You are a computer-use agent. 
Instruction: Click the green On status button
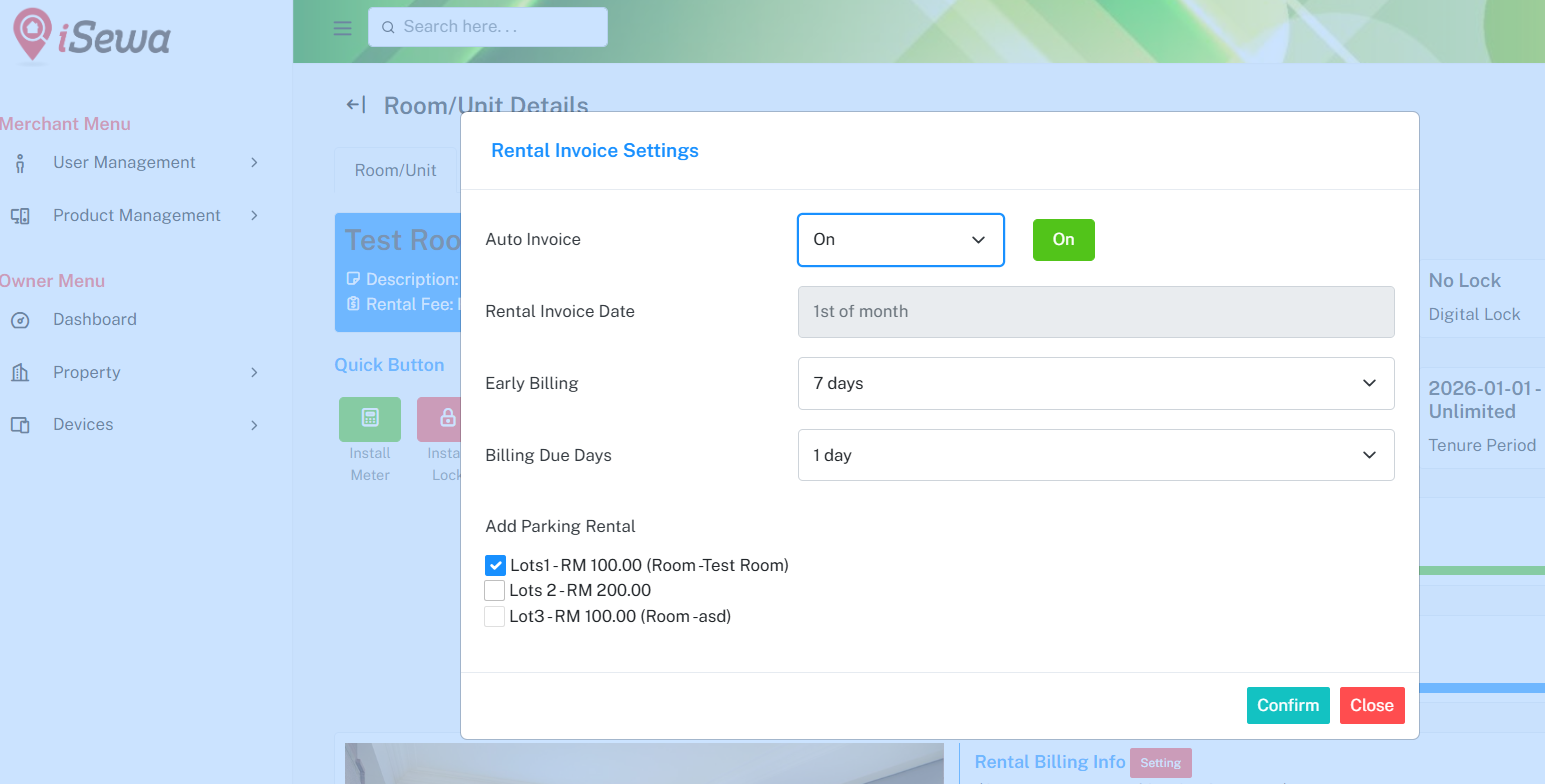[1063, 240]
